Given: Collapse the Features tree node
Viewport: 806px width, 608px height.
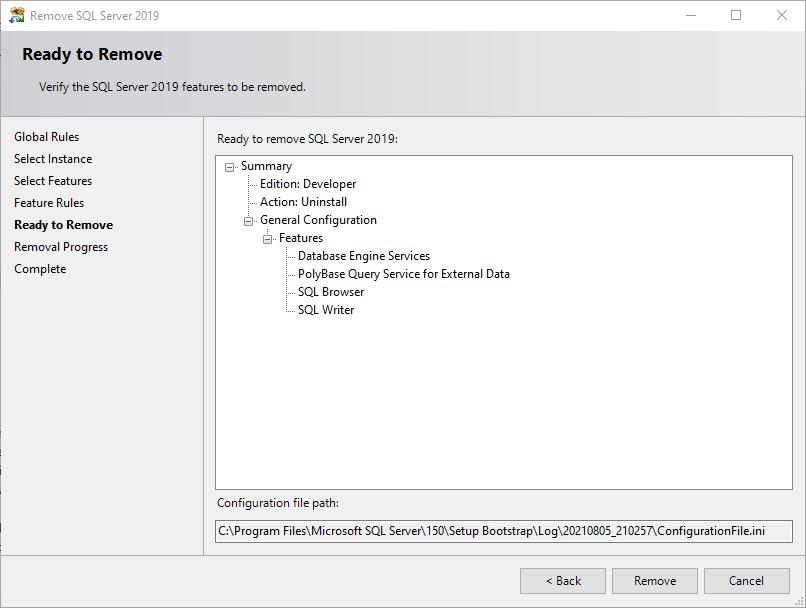Looking at the screenshot, I should tap(268, 239).
